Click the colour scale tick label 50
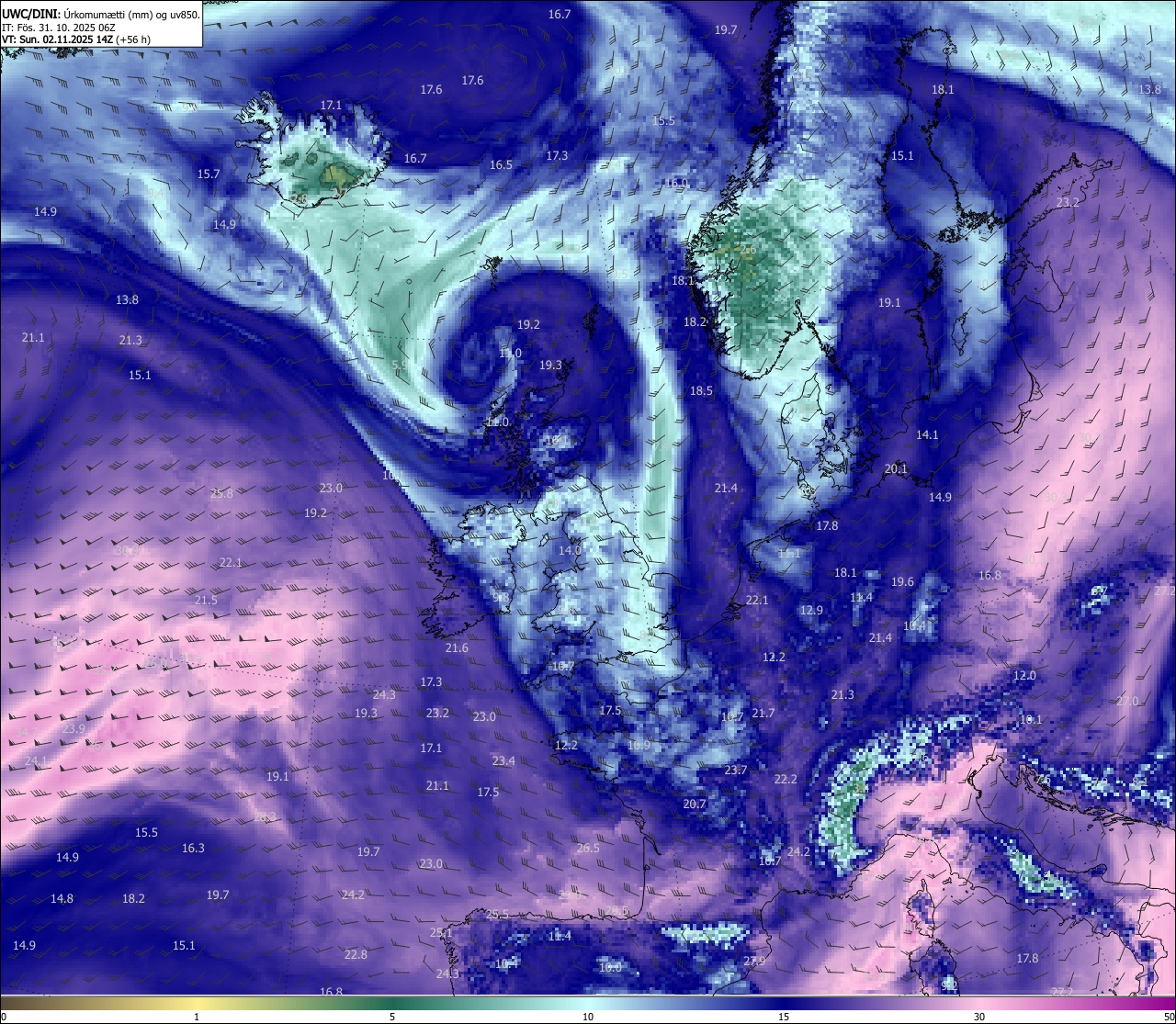1176x1024 pixels. tap(1168, 1017)
